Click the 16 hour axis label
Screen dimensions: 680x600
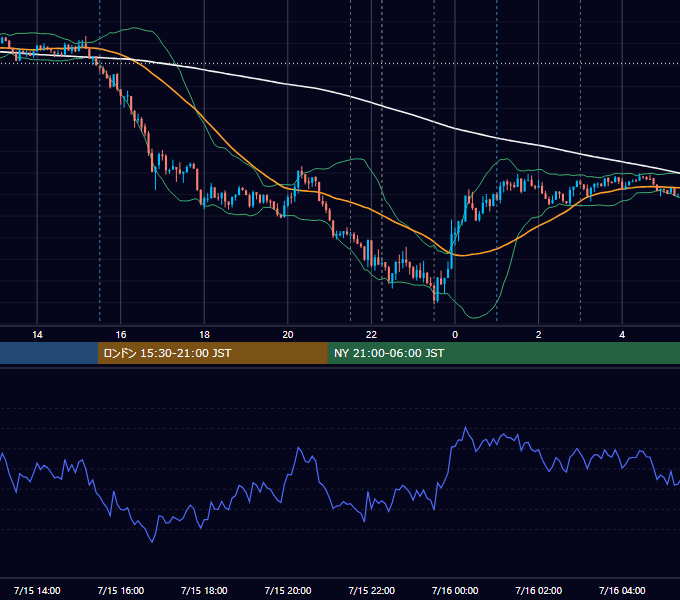coord(121,335)
